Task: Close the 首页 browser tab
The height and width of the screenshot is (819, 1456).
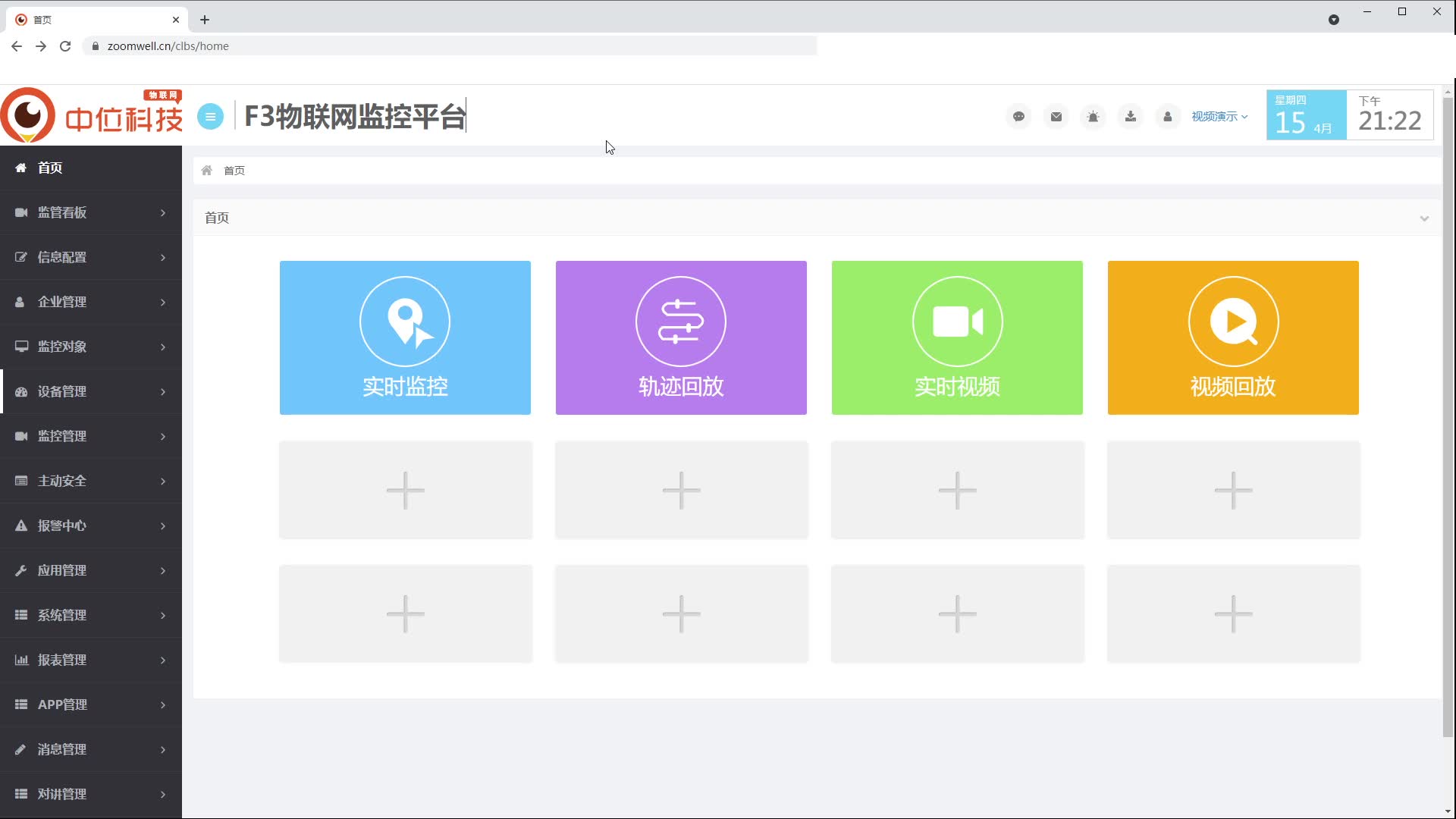Action: (x=176, y=20)
